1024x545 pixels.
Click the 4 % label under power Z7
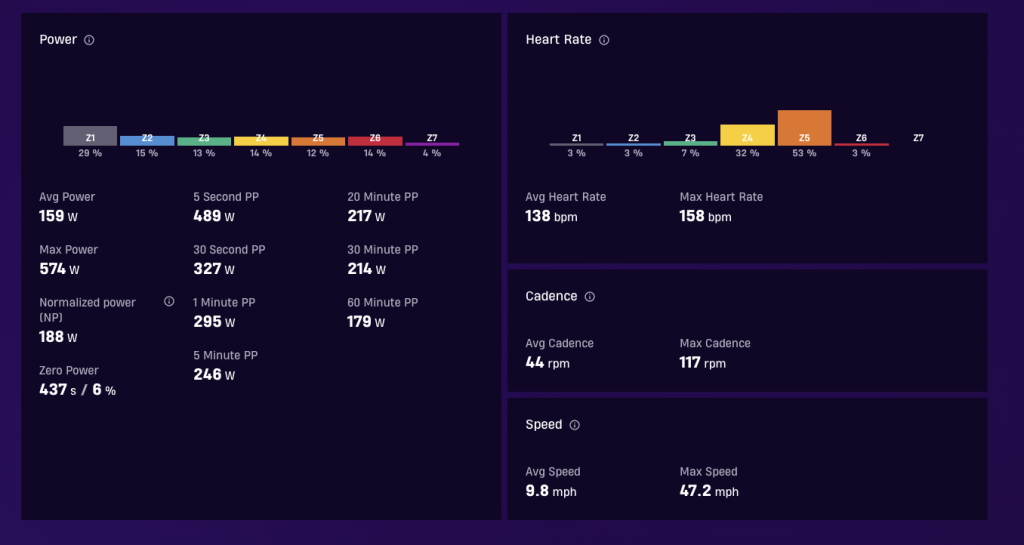pos(432,153)
